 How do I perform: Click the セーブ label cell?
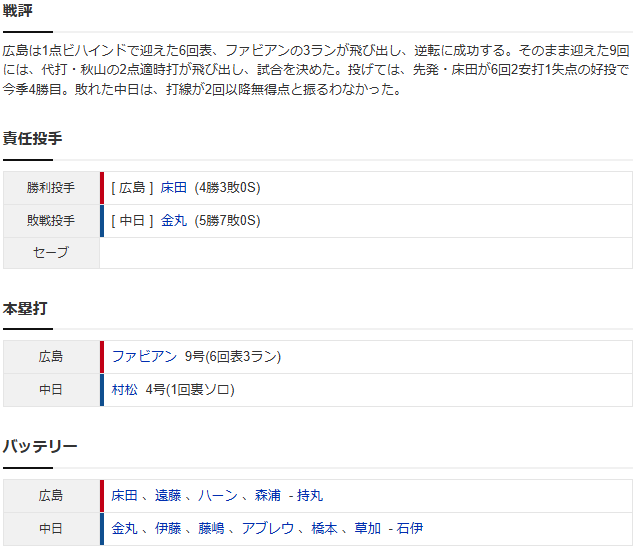click(x=52, y=253)
